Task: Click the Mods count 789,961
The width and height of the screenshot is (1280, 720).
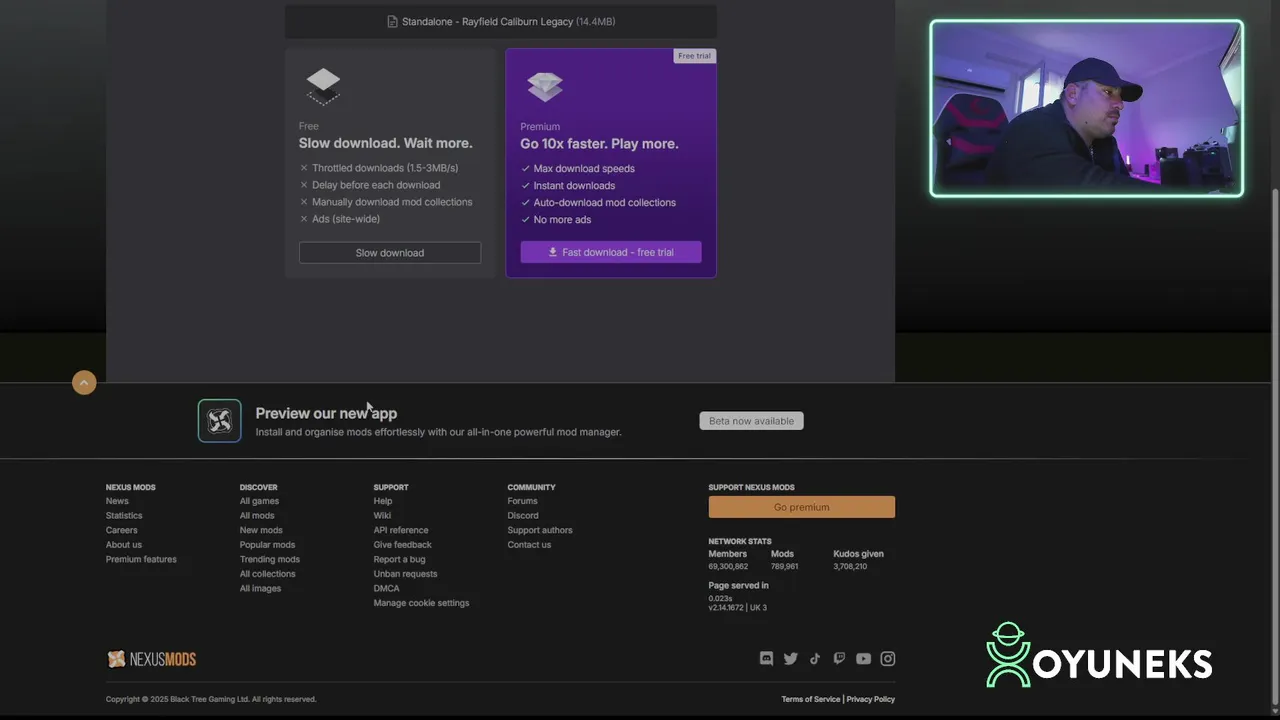Action: pos(784,566)
